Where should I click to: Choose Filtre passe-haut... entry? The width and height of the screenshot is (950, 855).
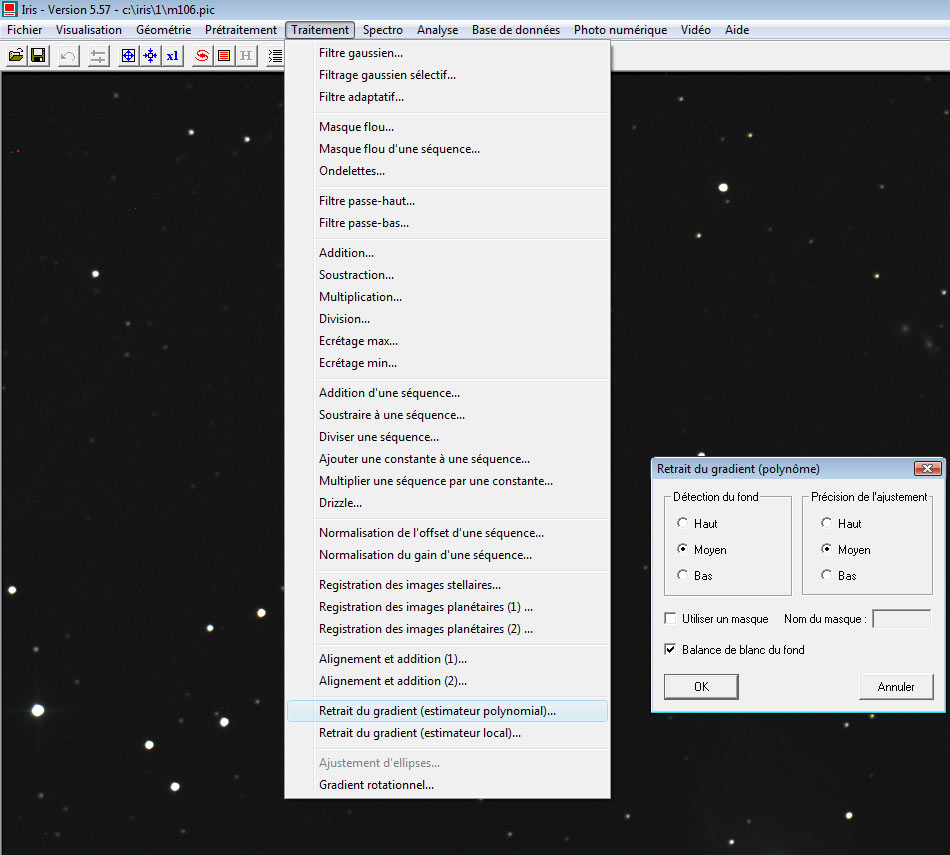click(x=447, y=201)
